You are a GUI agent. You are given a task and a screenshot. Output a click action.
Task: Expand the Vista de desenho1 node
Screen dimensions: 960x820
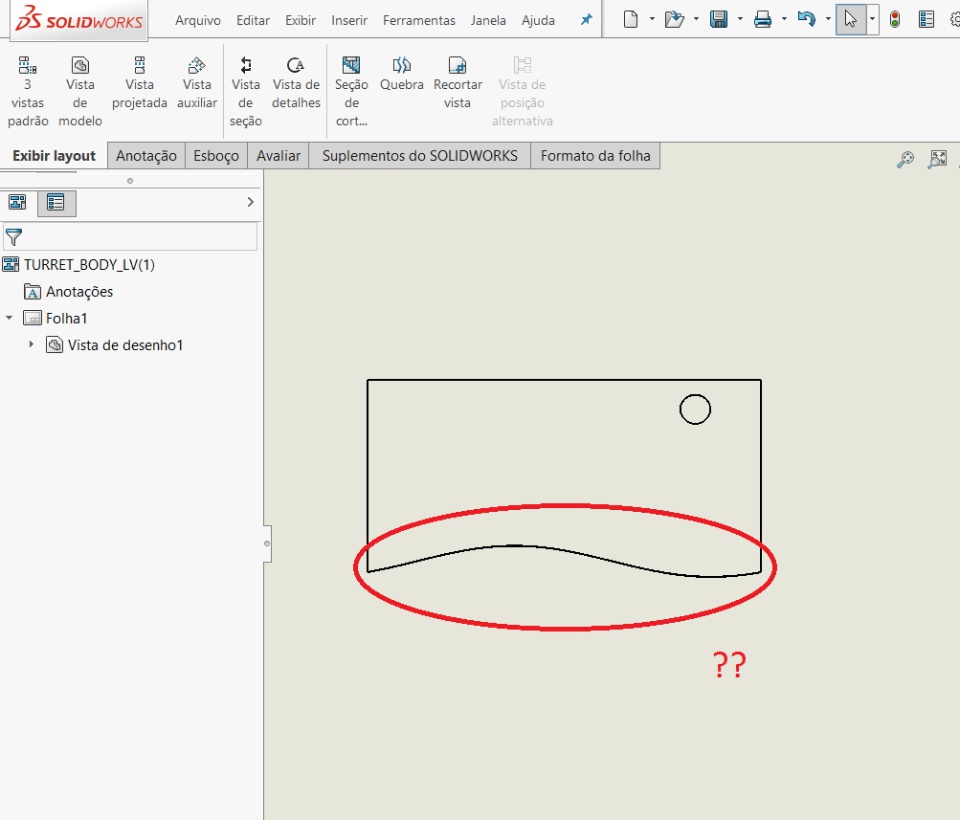31,345
